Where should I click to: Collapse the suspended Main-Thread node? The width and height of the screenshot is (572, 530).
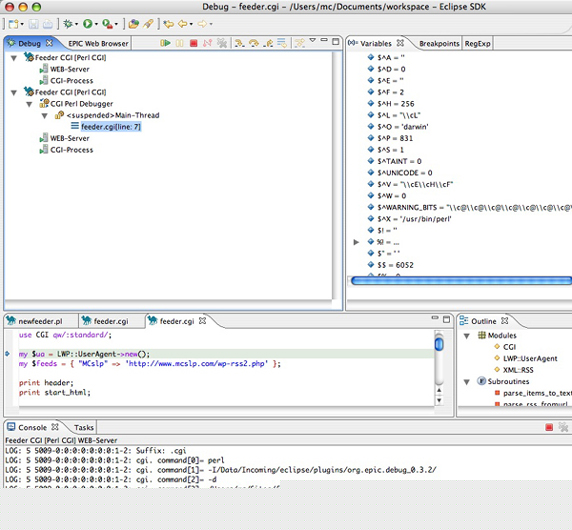pyautogui.click(x=45, y=116)
